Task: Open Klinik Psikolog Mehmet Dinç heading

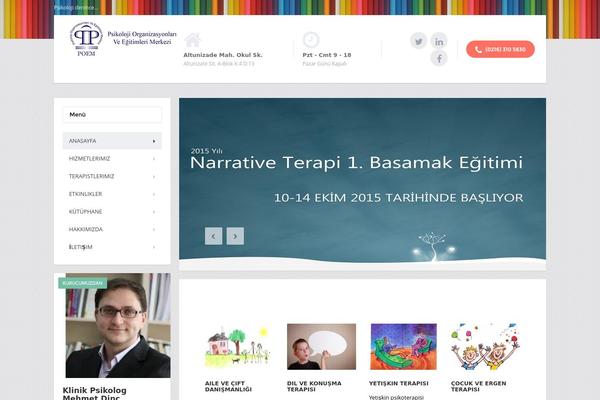Action: (95, 393)
